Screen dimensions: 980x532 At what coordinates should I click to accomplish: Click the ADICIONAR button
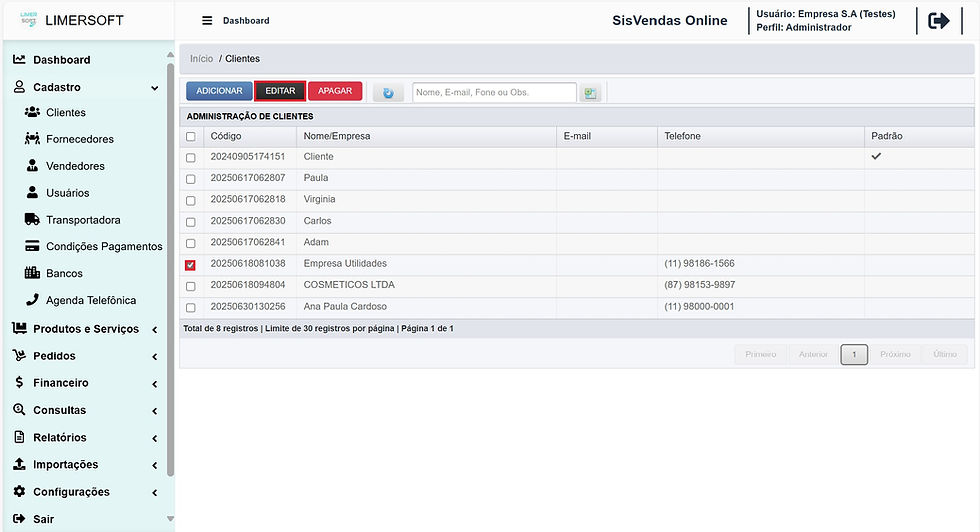(219, 91)
